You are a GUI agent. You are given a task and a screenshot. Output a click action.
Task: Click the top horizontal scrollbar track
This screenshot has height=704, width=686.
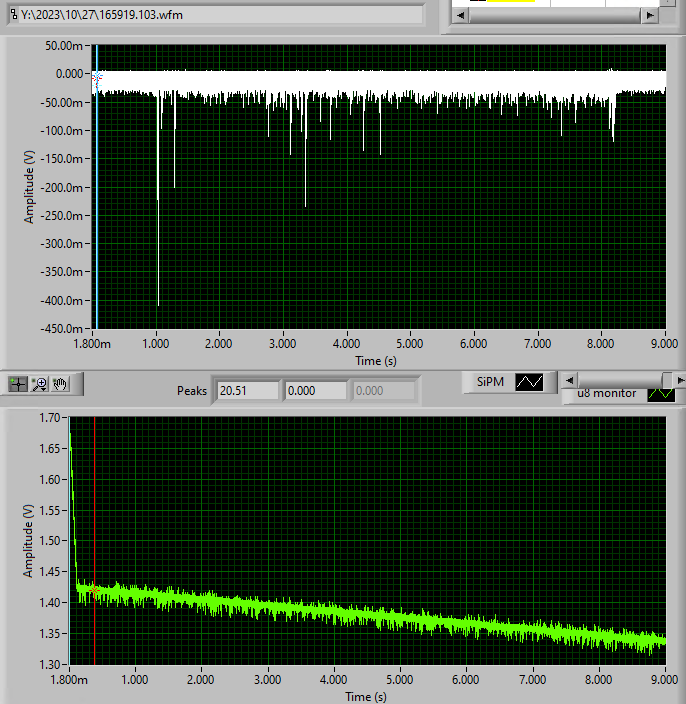click(x=555, y=15)
